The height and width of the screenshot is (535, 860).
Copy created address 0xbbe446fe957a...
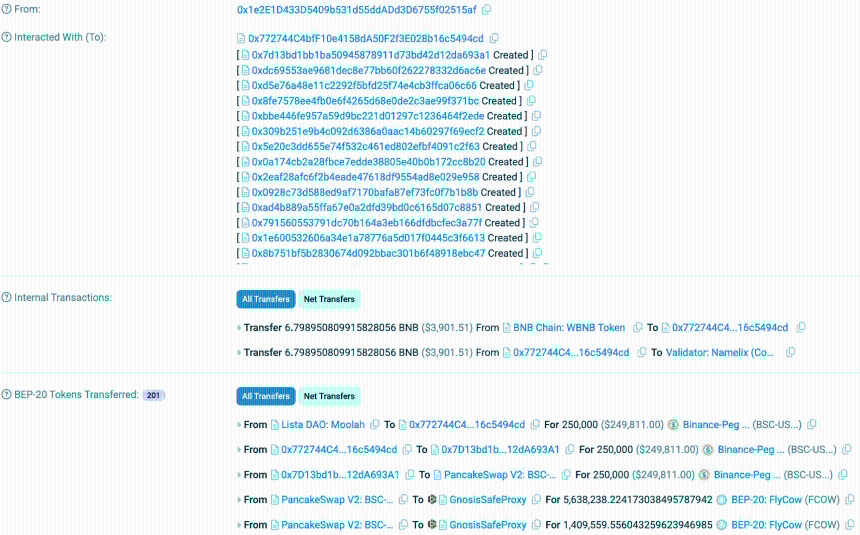[536, 116]
